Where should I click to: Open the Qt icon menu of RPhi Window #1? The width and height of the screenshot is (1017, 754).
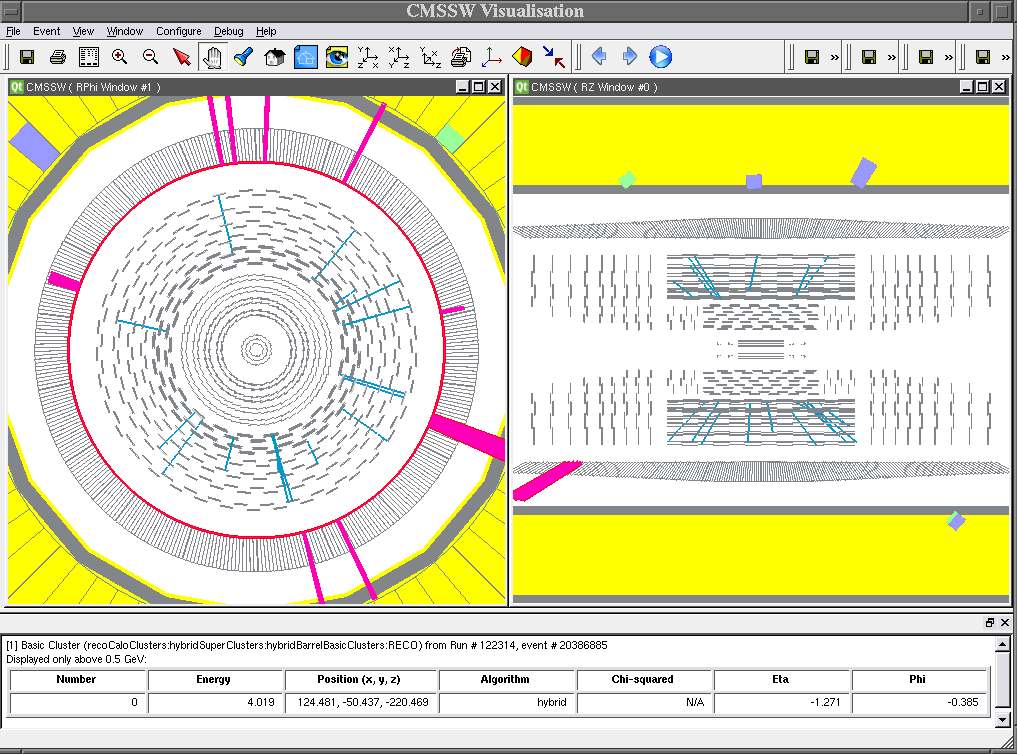pos(16,87)
